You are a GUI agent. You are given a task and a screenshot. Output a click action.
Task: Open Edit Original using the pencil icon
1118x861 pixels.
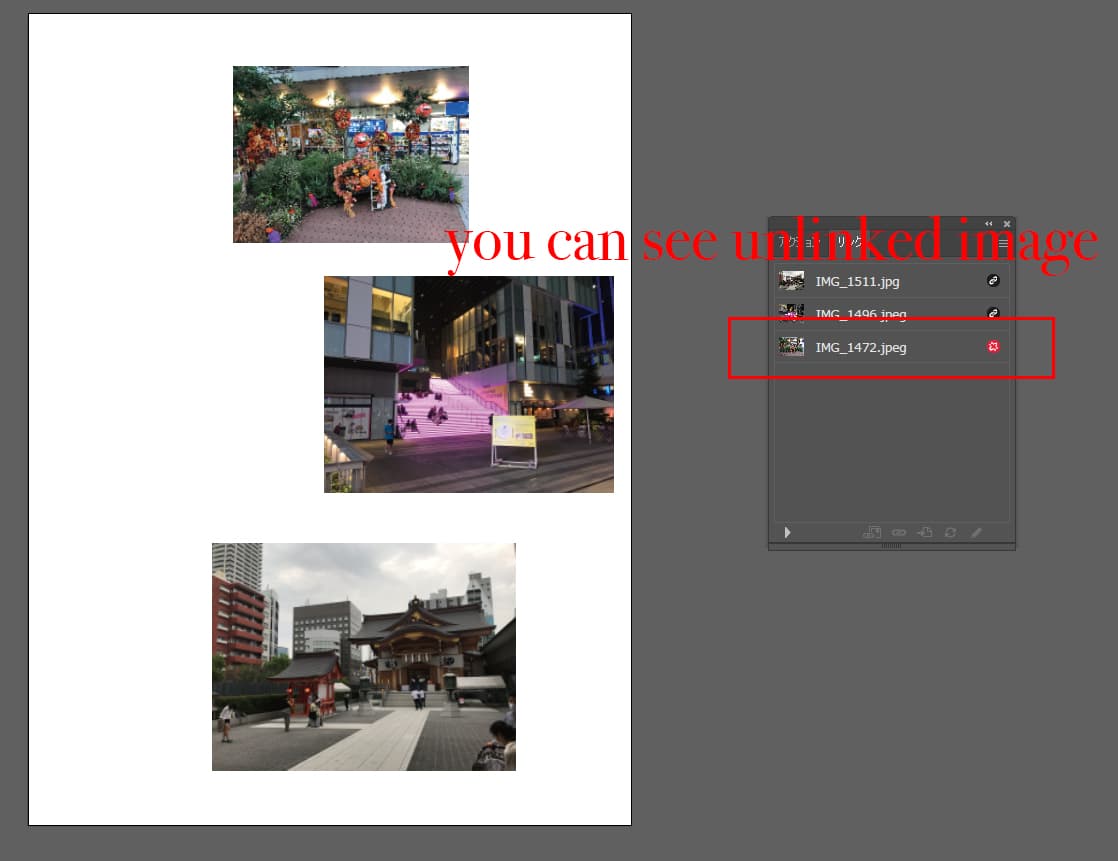[x=976, y=533]
